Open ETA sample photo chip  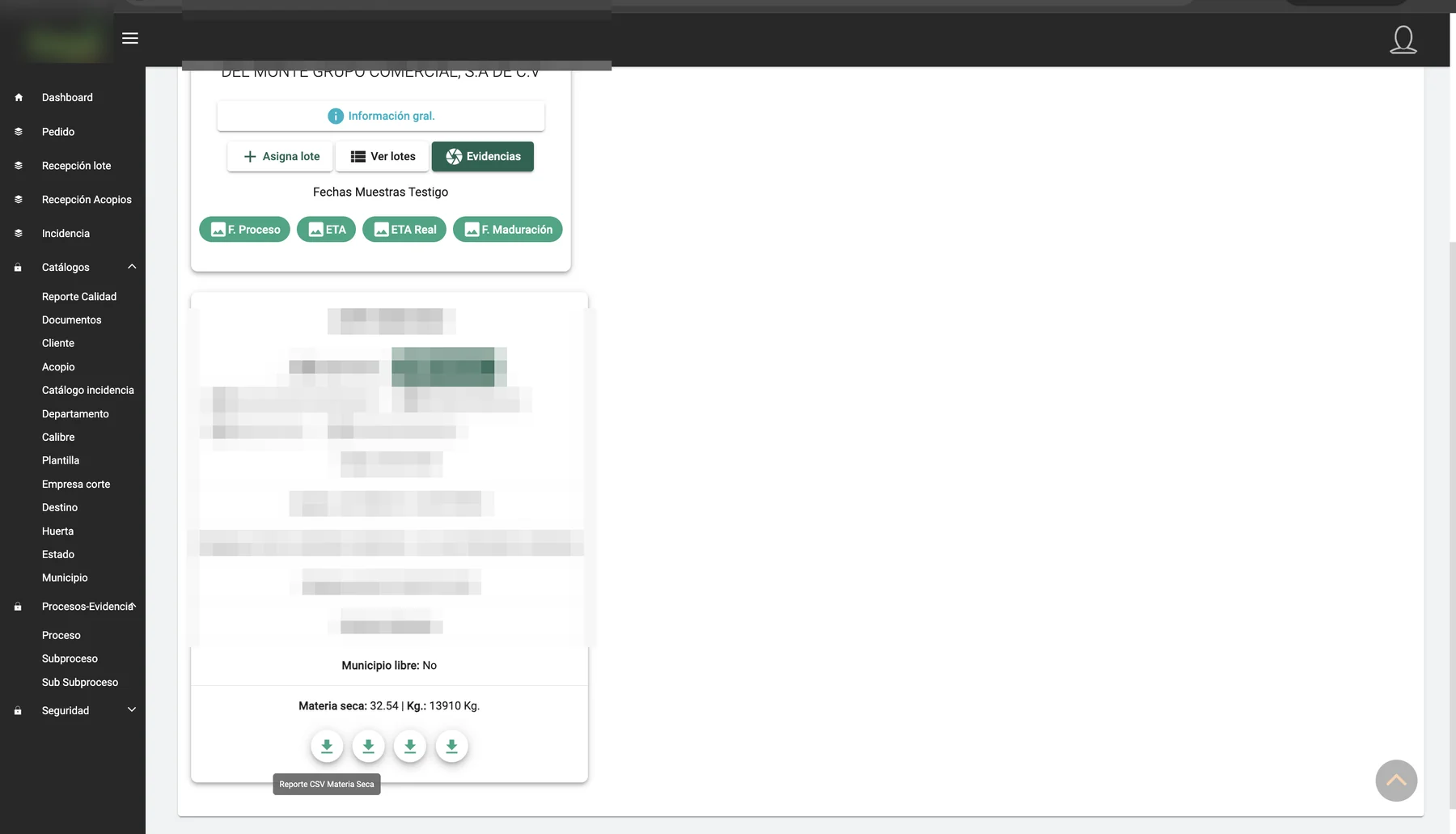tap(326, 230)
